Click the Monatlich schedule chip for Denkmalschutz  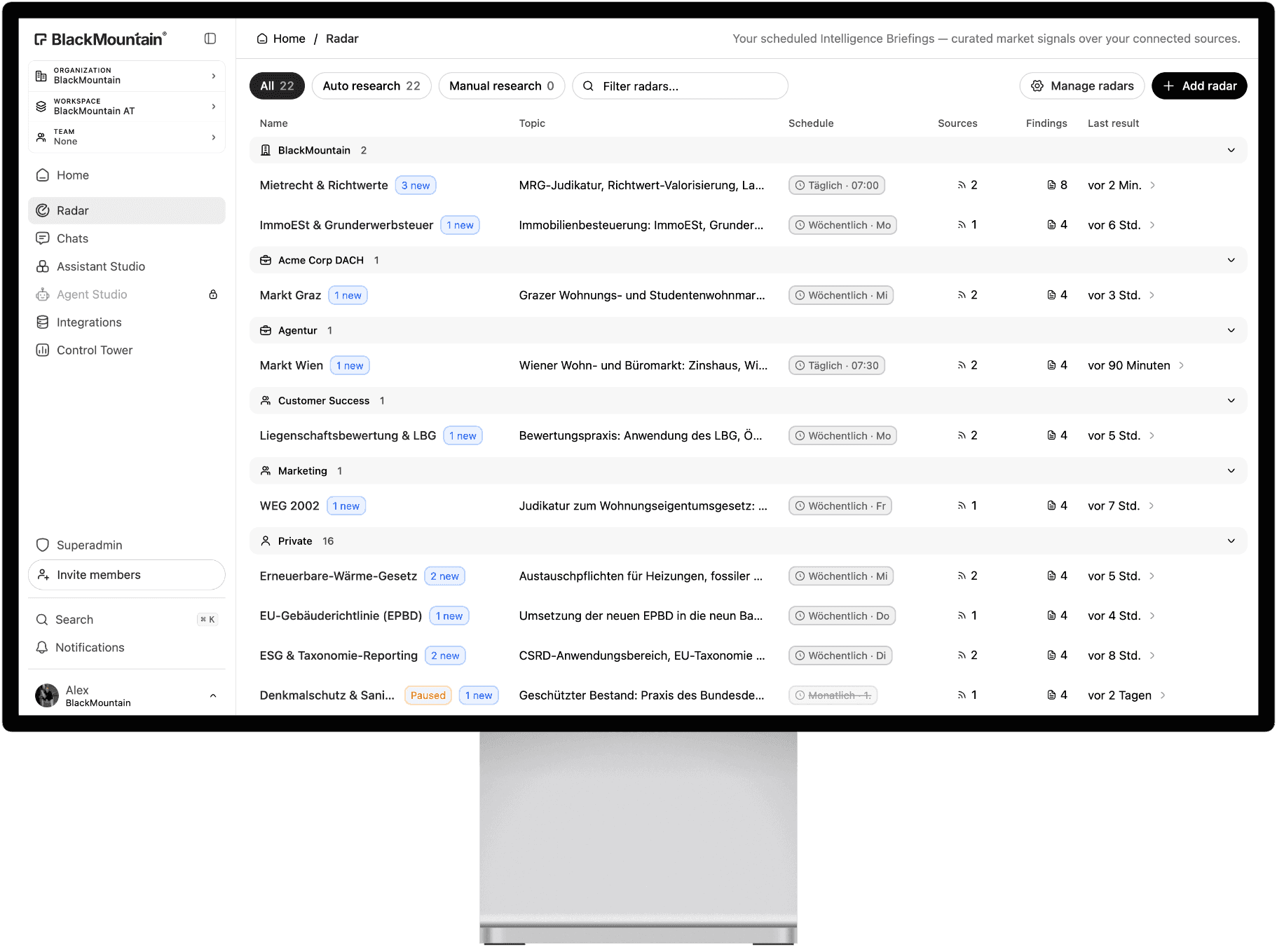pos(833,695)
